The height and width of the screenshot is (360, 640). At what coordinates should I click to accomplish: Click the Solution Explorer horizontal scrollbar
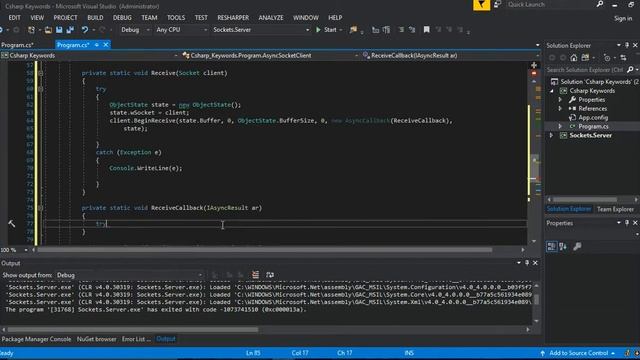[584, 200]
